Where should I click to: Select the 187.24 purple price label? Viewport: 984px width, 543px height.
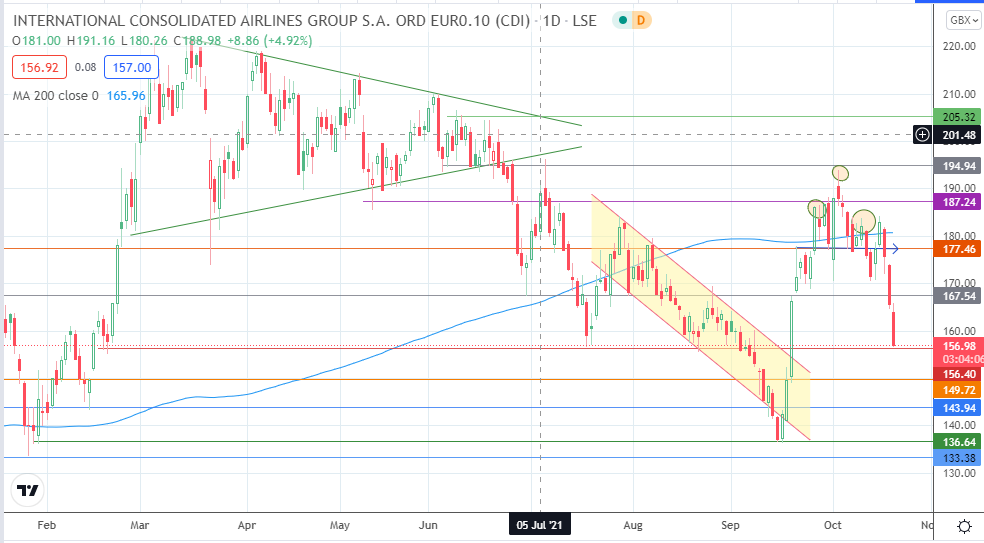pos(958,202)
